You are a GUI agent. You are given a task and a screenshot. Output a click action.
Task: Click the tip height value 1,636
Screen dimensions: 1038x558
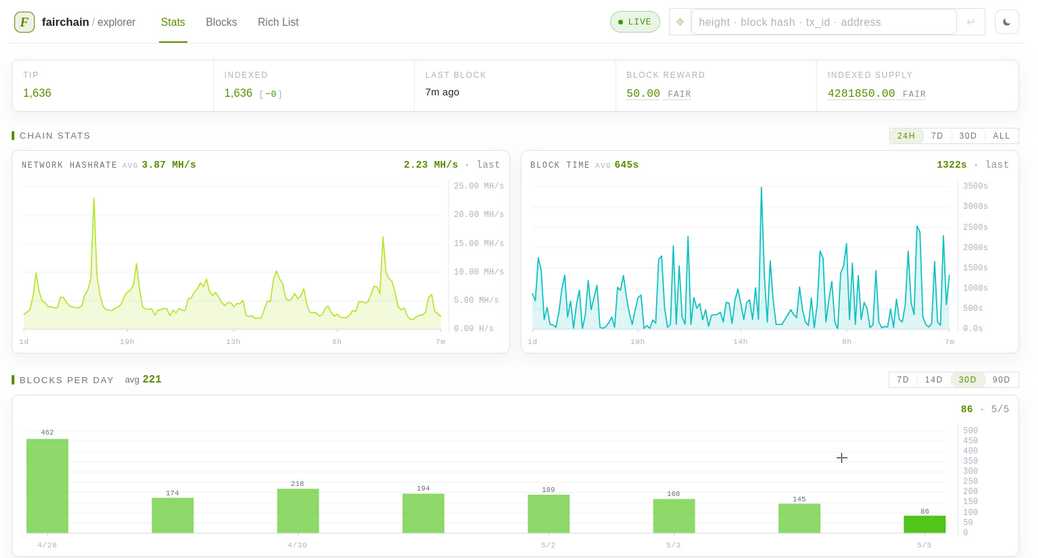37,93
